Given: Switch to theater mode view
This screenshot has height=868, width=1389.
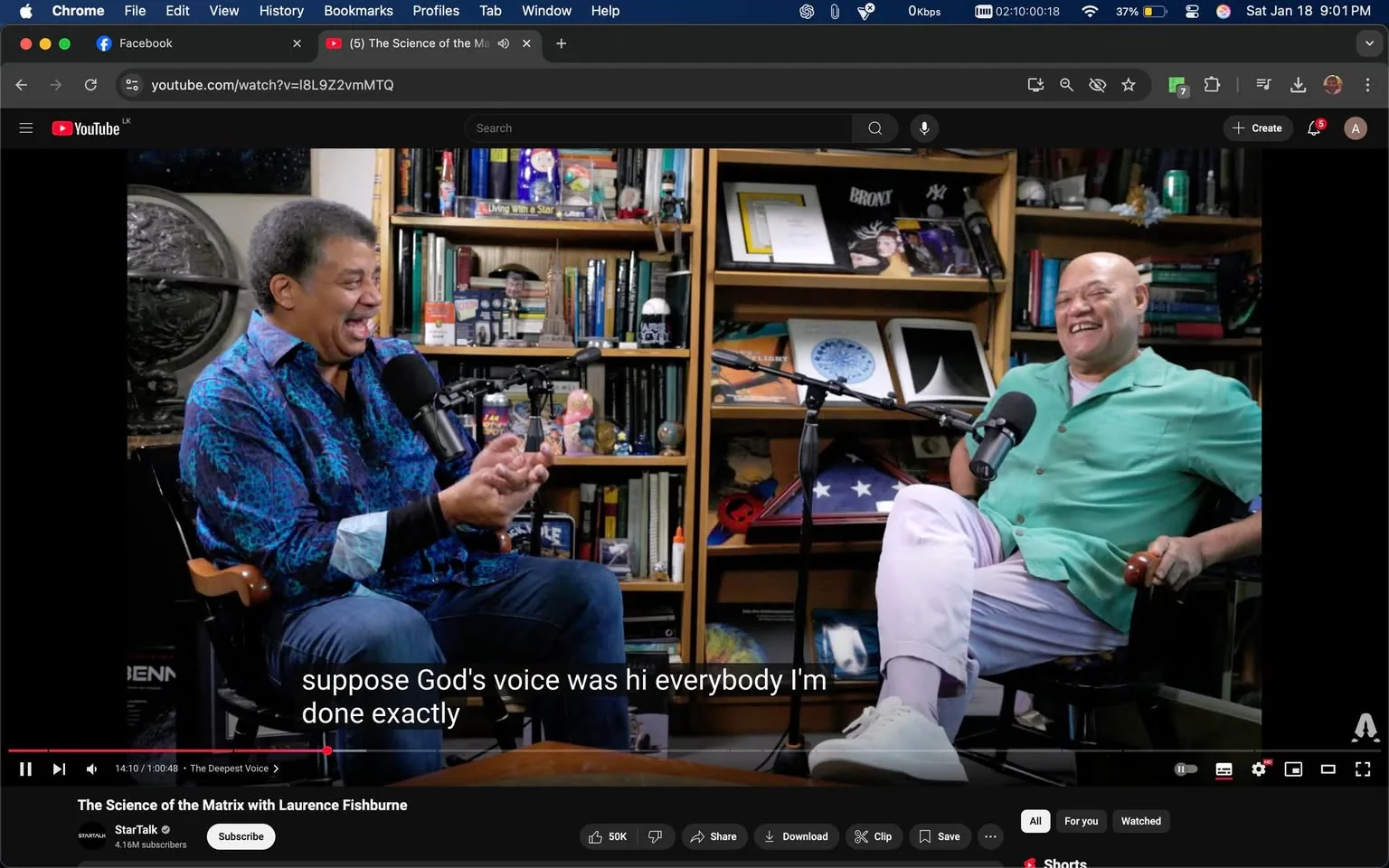Looking at the screenshot, I should tap(1328, 769).
